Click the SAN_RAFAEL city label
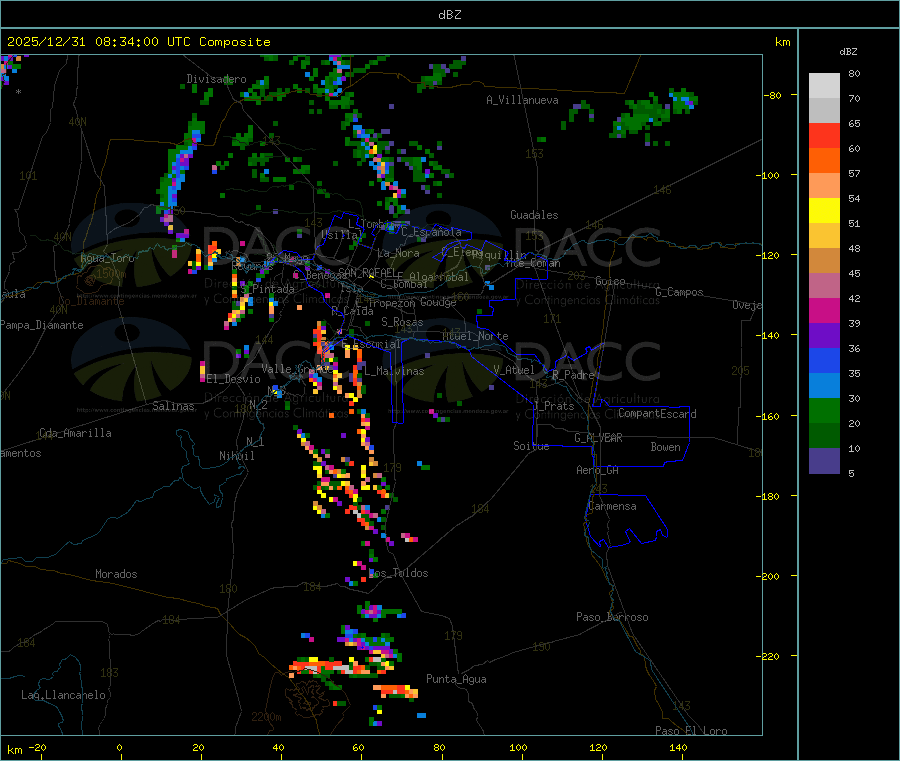This screenshot has width=900, height=761. coord(367,272)
